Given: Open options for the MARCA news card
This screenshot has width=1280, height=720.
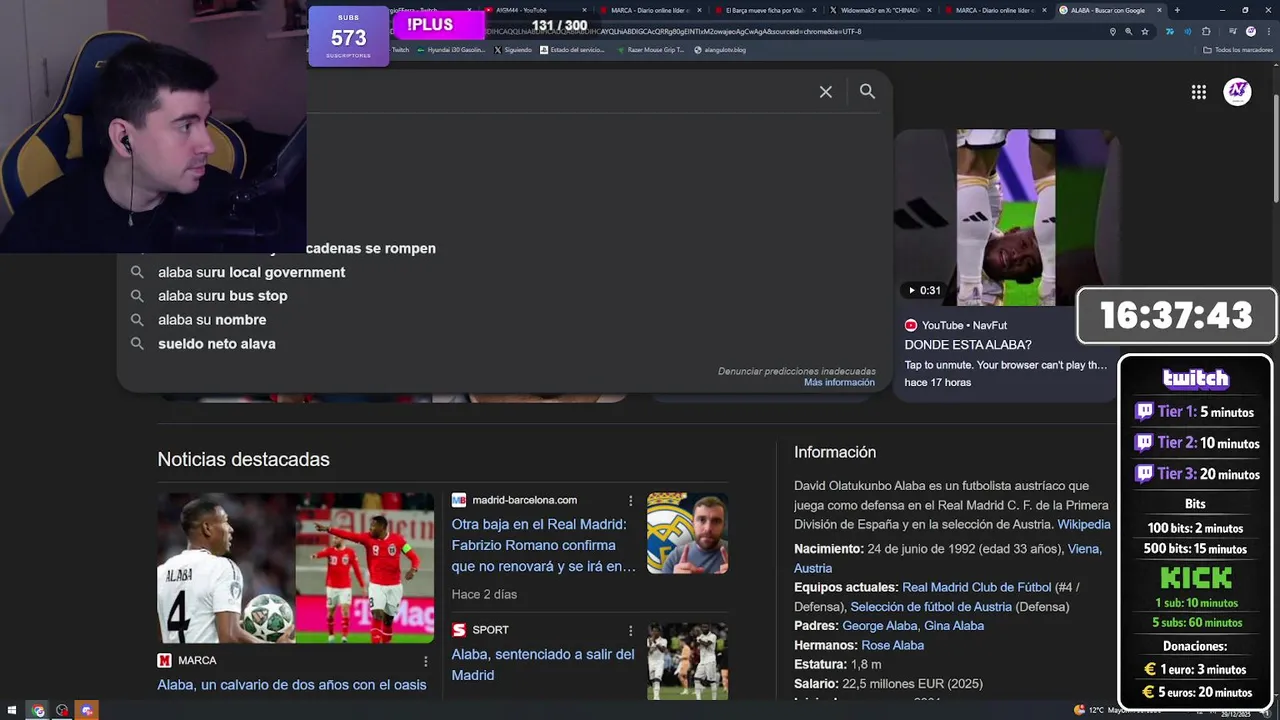Looking at the screenshot, I should (x=425, y=661).
